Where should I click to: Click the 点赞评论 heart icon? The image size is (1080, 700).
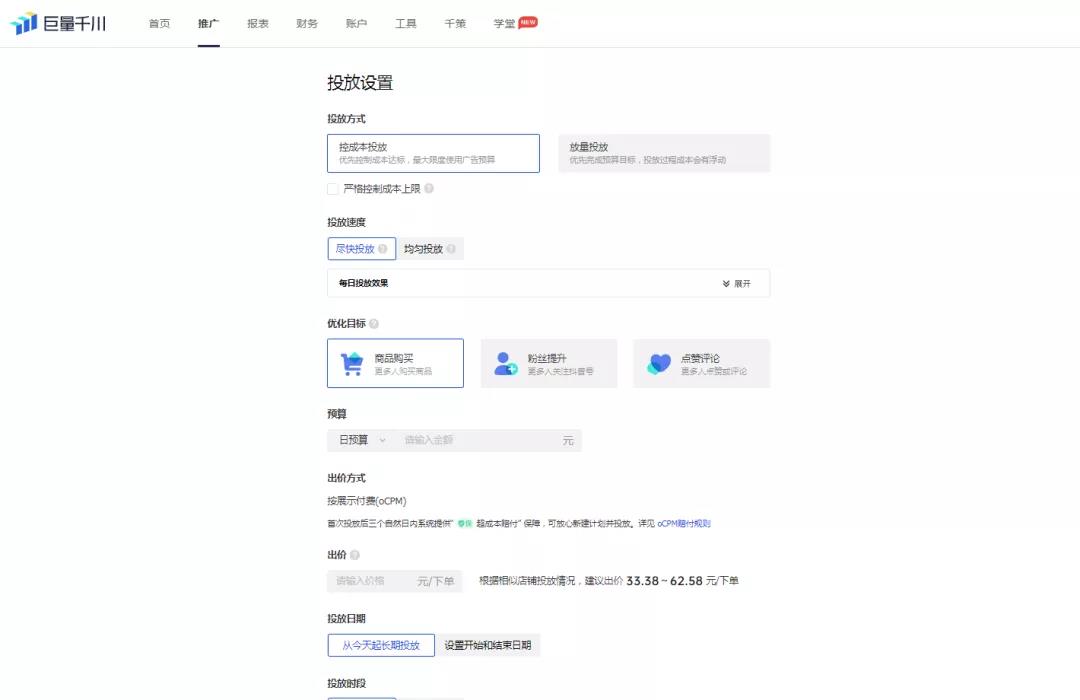pyautogui.click(x=659, y=364)
